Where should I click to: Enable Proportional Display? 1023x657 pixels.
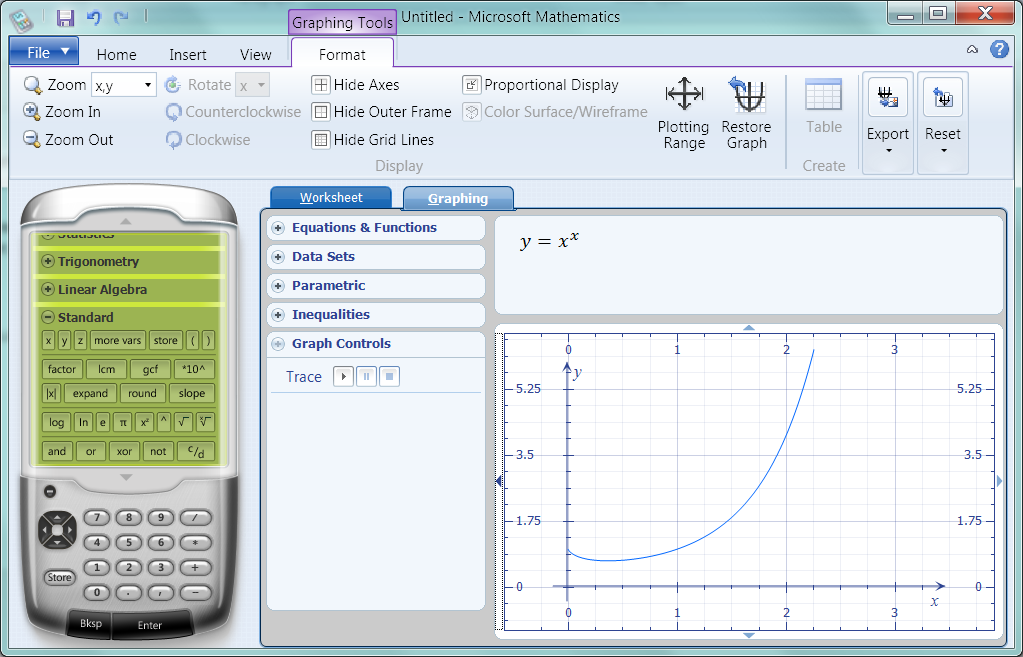point(472,85)
